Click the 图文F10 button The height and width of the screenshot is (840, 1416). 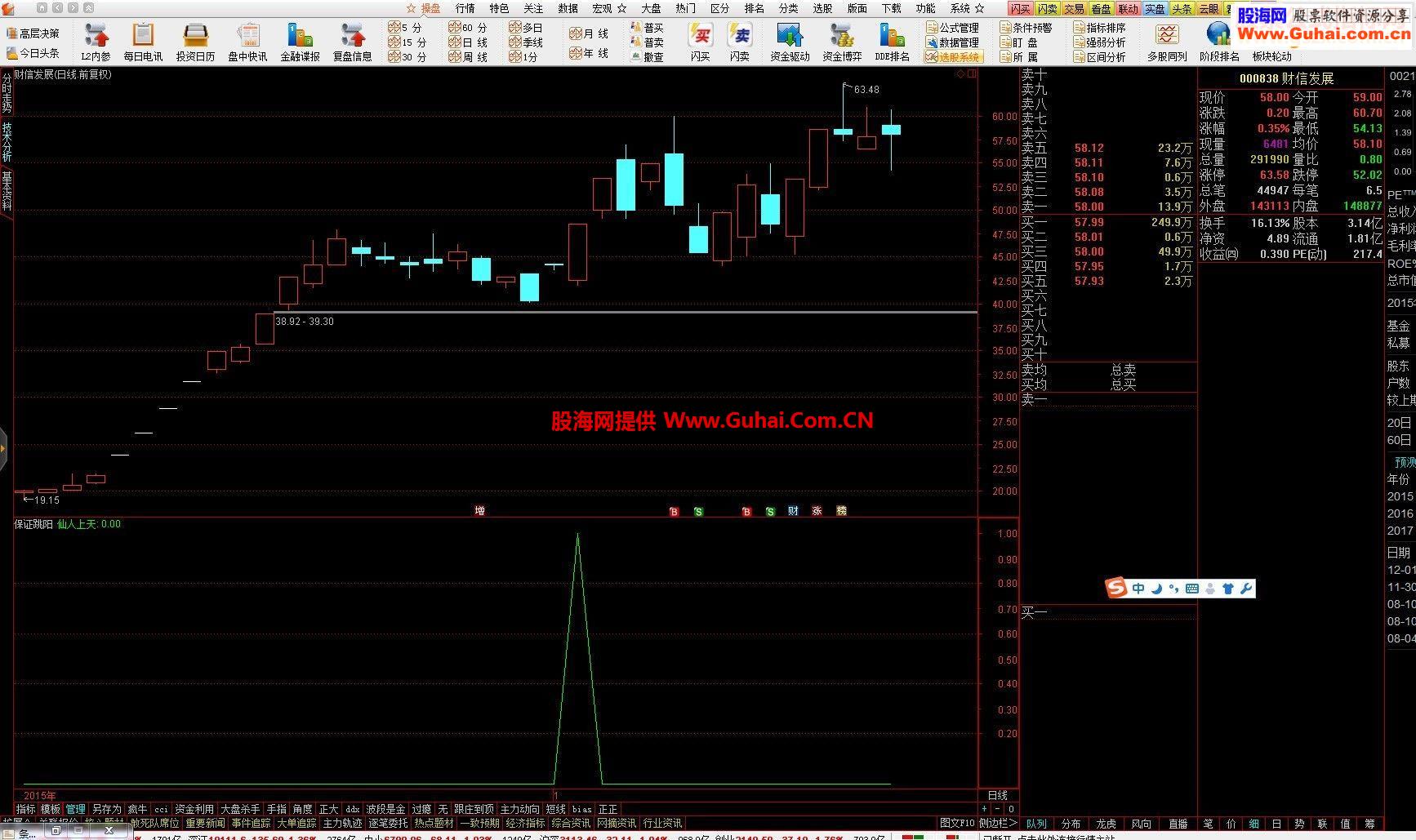point(957,823)
